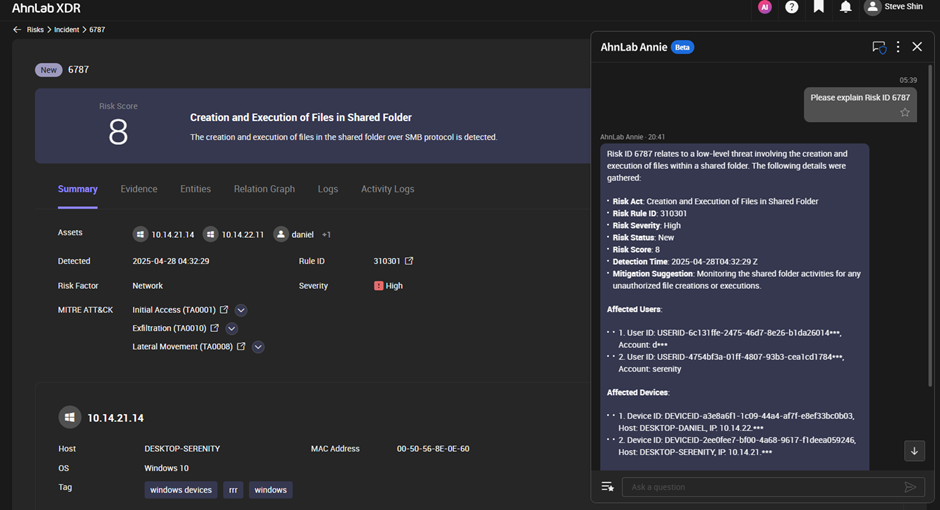Image resolution: width=940 pixels, height=510 pixels.
Task: Close the AhnLab Annie panel
Action: 917,47
